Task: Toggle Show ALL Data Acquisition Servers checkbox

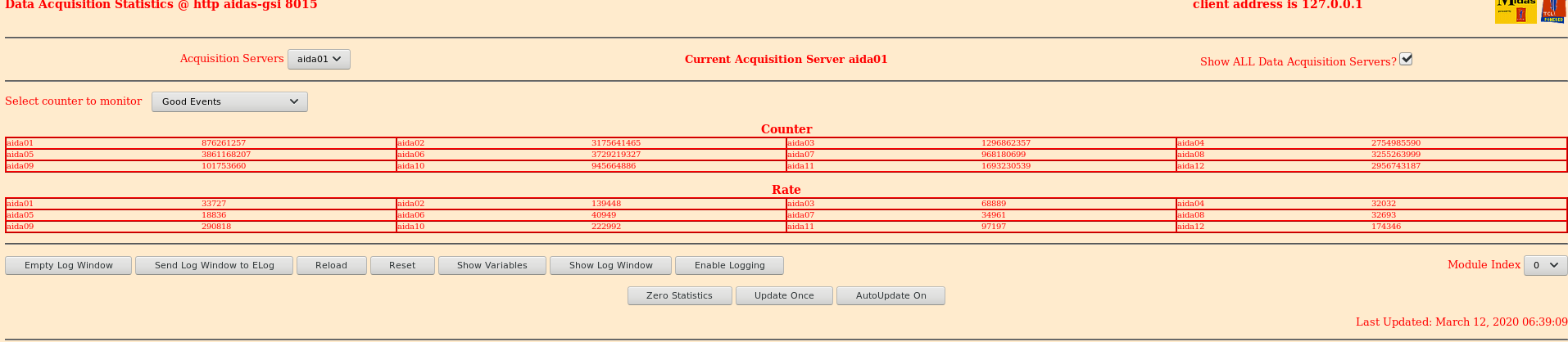Action: [x=1406, y=59]
